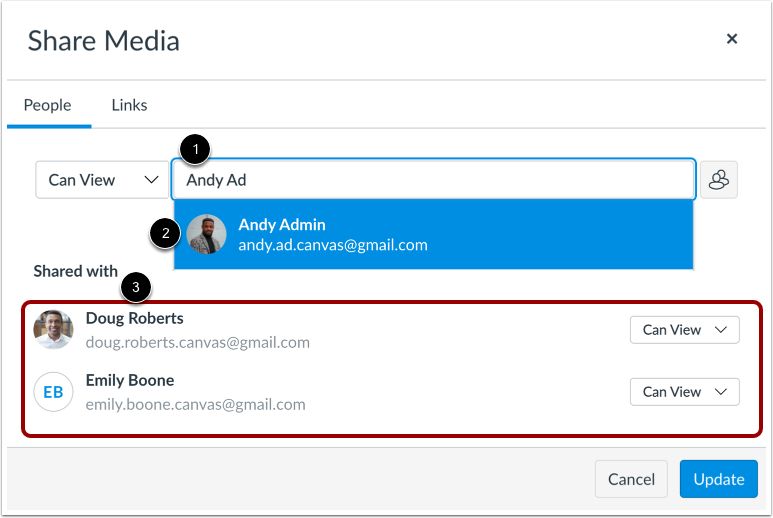Click the search field containing Andy Ad

[x=434, y=180]
